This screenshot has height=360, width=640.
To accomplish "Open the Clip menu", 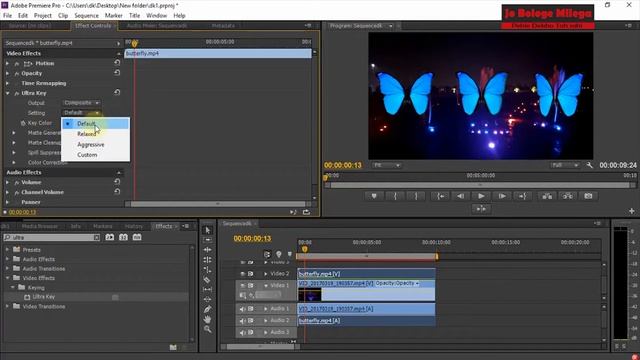I will point(63,16).
